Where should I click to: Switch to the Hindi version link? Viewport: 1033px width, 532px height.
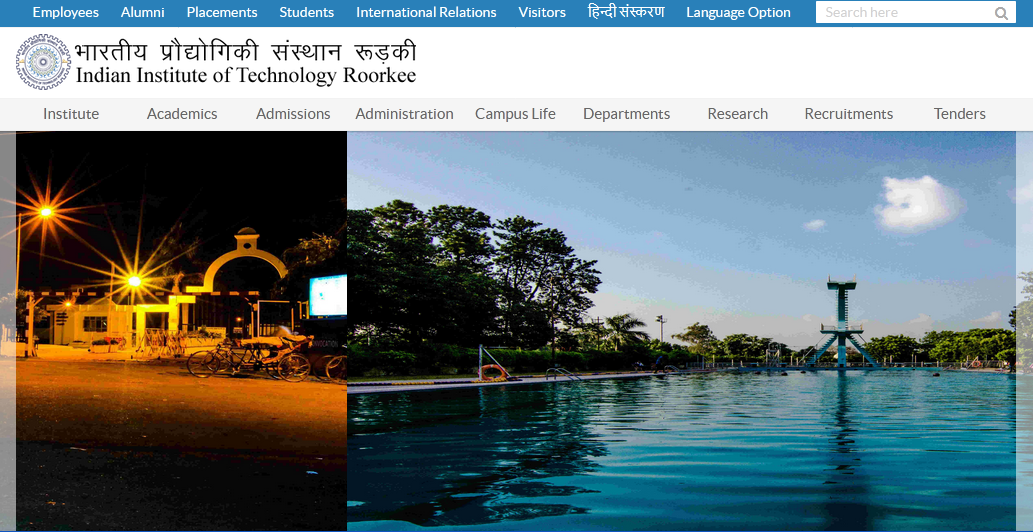coord(627,12)
